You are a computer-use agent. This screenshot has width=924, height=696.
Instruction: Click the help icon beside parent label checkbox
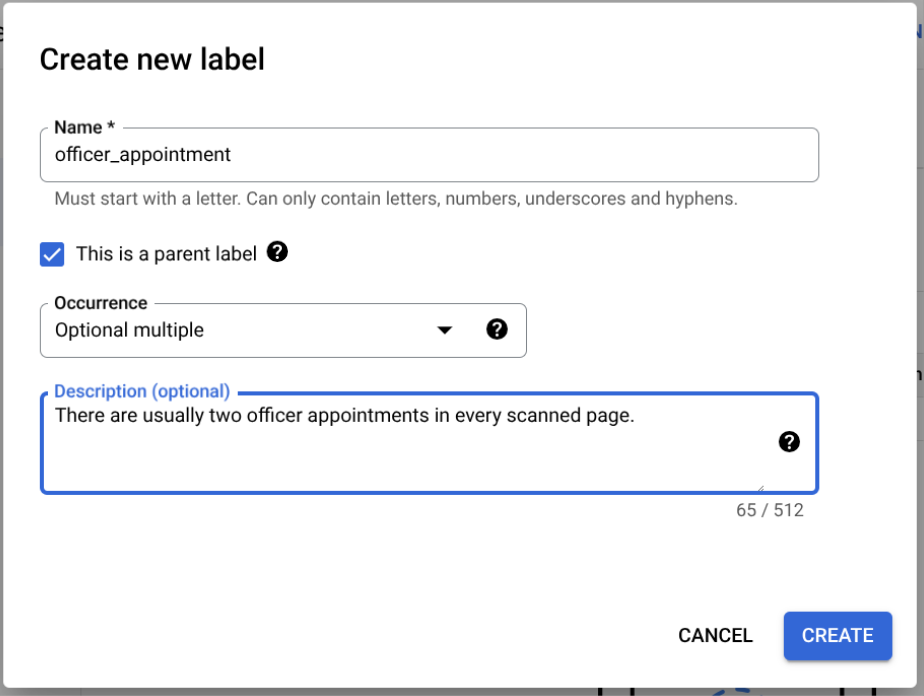point(278,253)
